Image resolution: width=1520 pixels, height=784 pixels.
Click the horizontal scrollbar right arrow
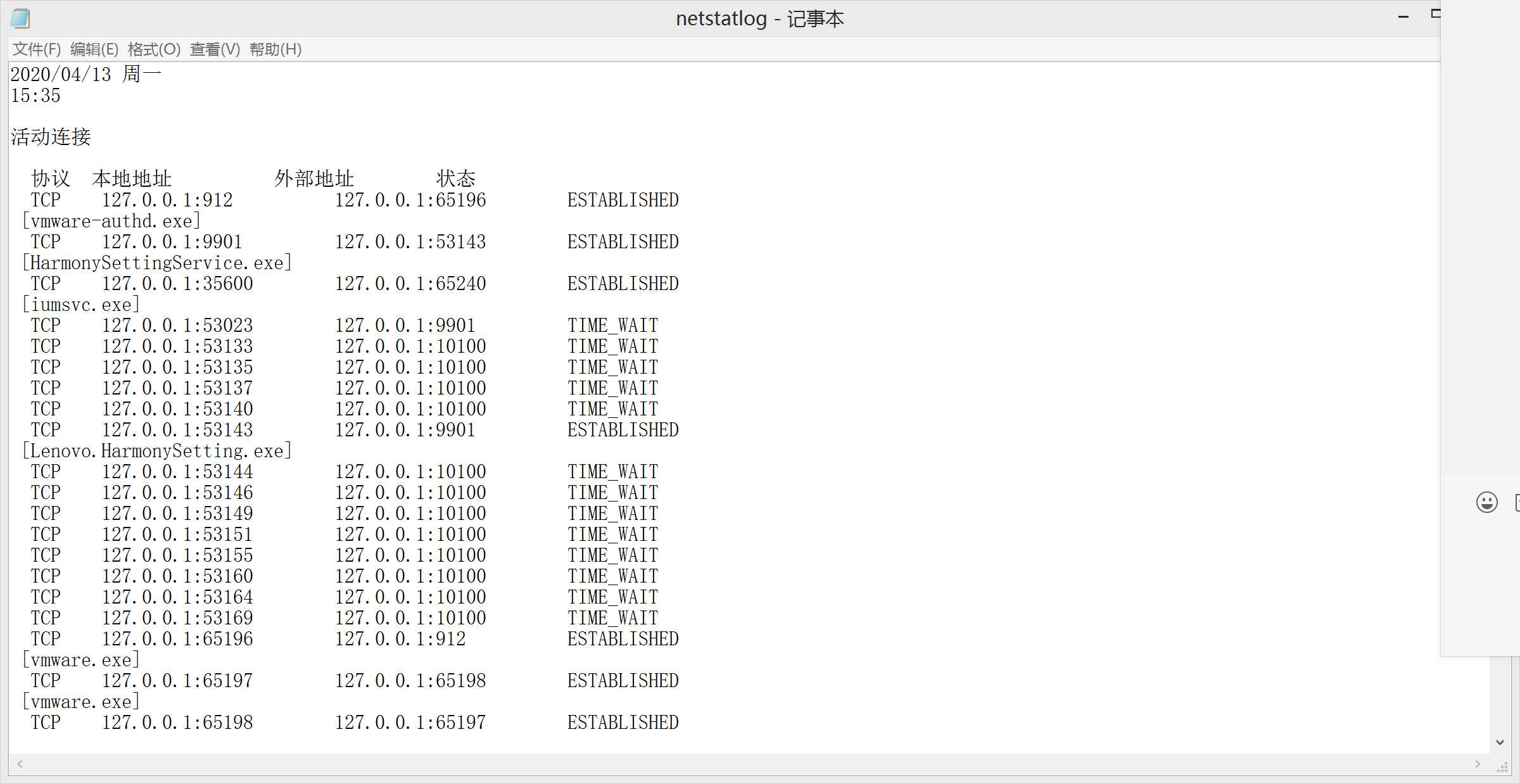(x=1478, y=764)
